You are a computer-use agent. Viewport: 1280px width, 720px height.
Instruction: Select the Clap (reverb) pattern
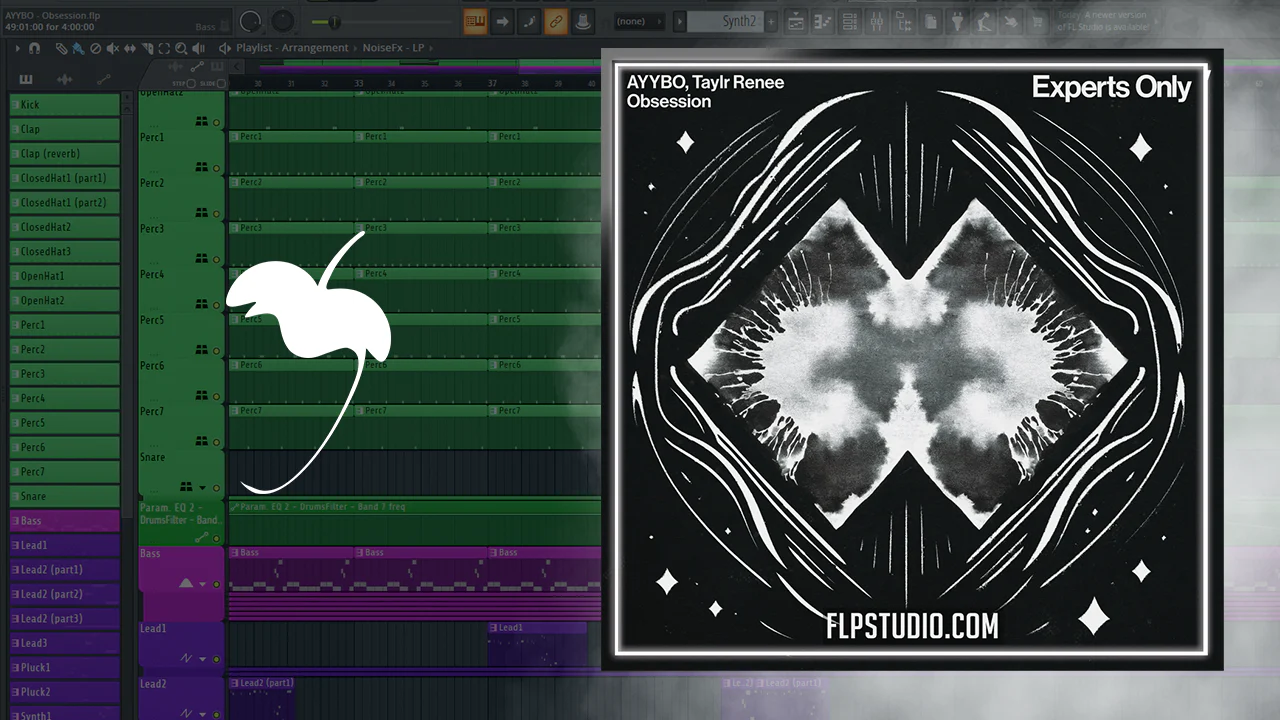click(65, 154)
